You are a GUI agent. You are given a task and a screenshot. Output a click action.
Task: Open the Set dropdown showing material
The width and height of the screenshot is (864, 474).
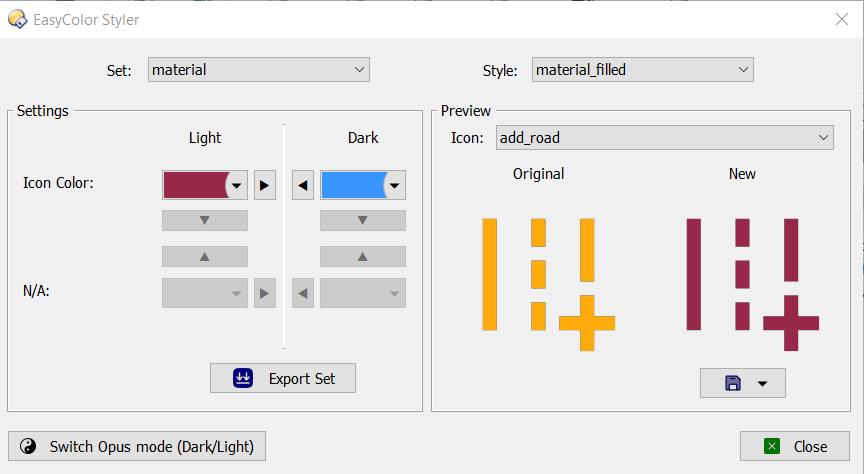tap(258, 69)
